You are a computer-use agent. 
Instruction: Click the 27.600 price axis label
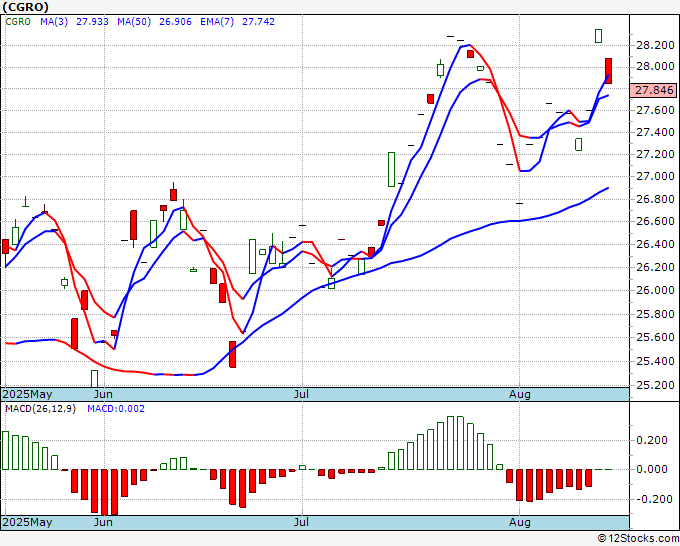[655, 110]
